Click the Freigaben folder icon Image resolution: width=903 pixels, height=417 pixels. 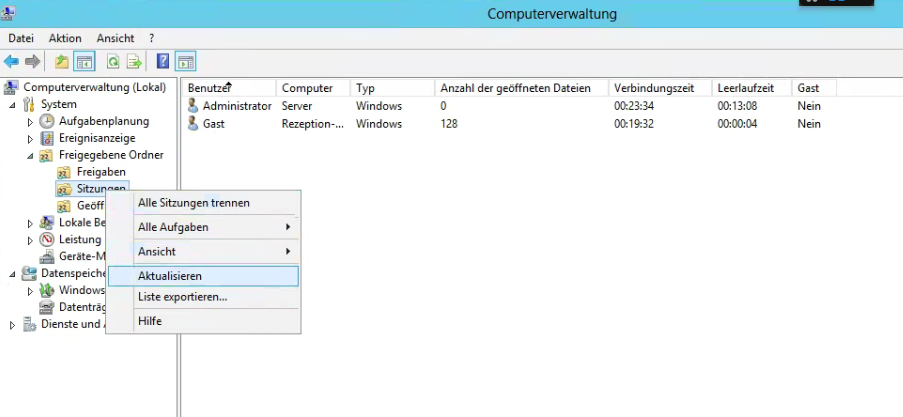(x=64, y=172)
